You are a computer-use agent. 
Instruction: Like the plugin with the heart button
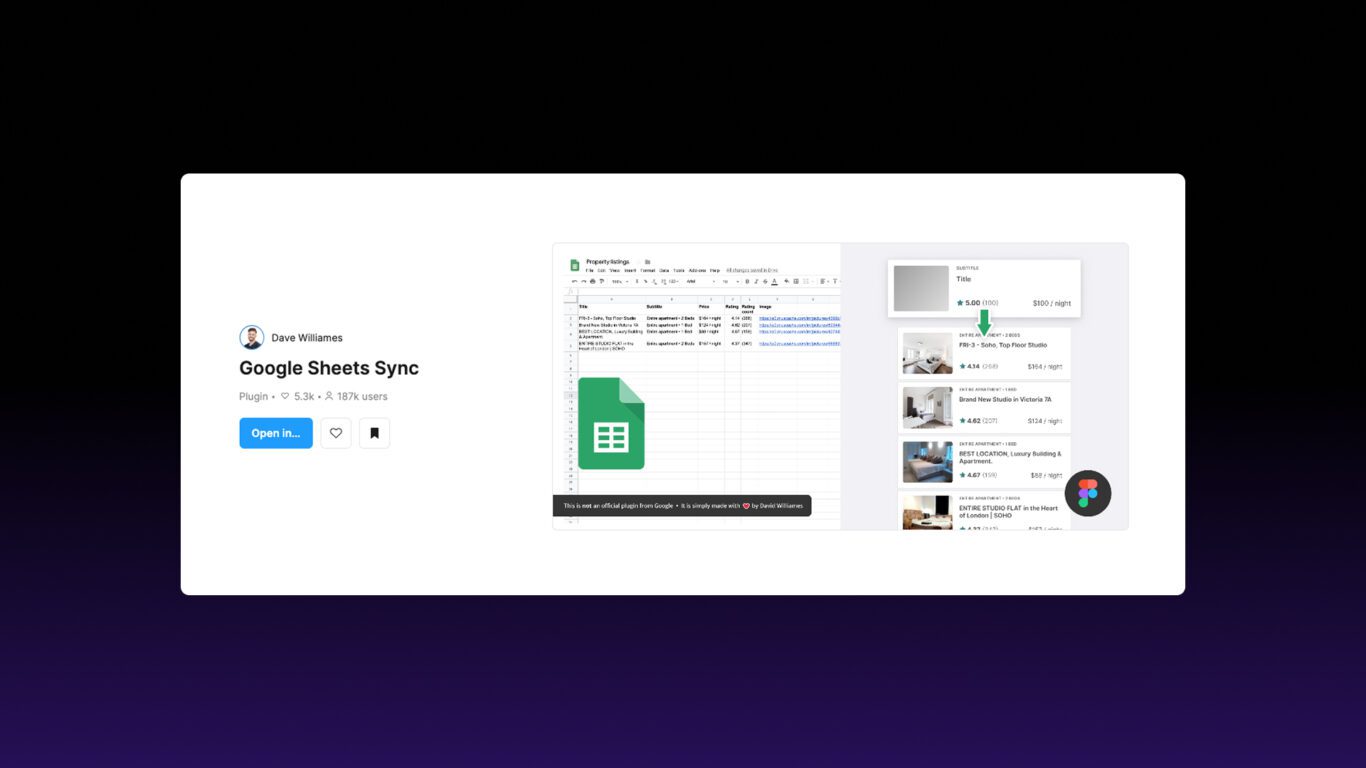[x=336, y=433]
